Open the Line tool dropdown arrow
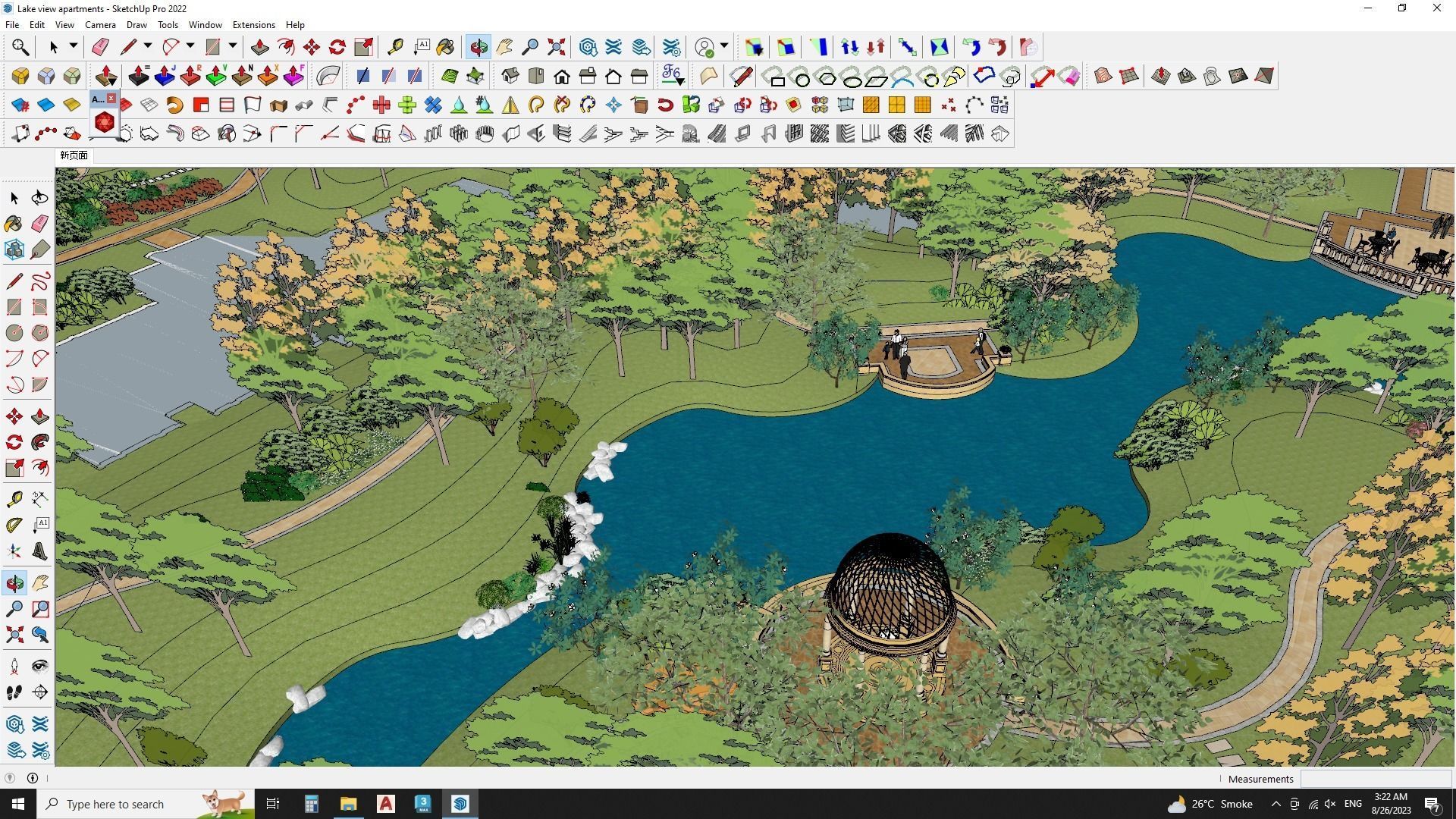 pyautogui.click(x=147, y=46)
